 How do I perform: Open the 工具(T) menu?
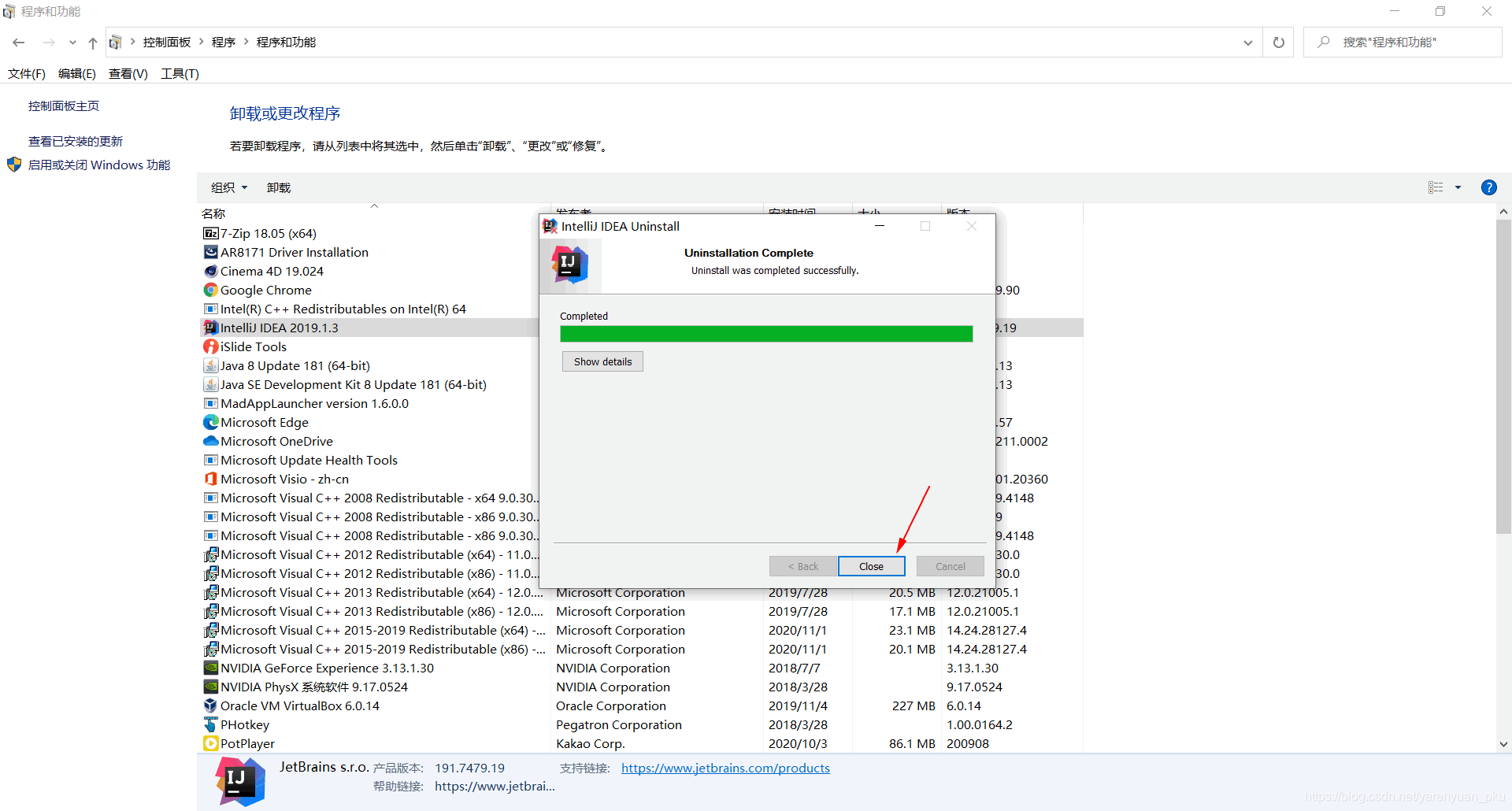[180, 73]
